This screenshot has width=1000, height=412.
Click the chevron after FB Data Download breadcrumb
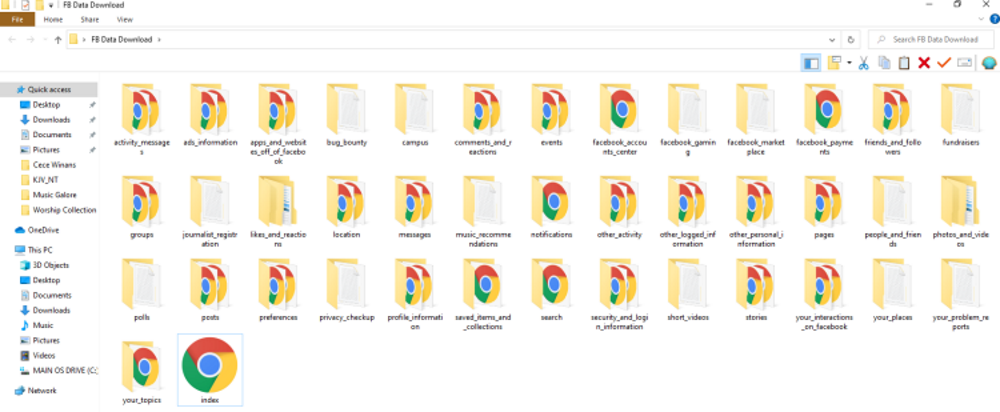pos(159,40)
